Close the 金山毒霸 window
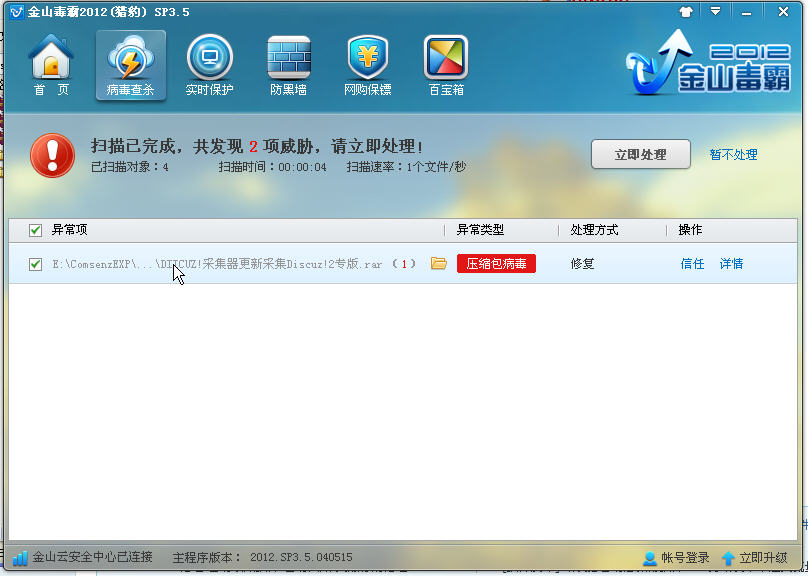Screen dimensions: 808x576 (783, 11)
